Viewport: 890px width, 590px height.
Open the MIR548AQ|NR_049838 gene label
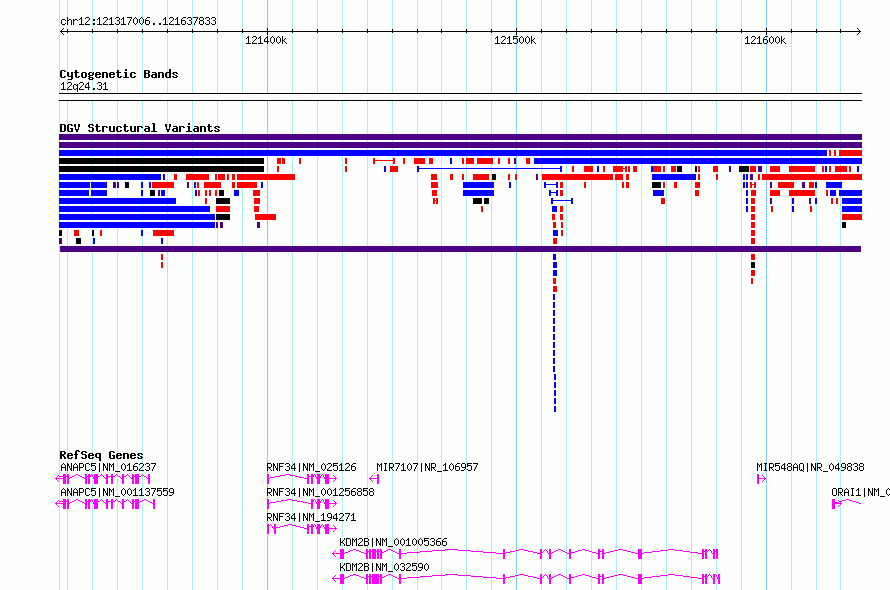point(810,467)
